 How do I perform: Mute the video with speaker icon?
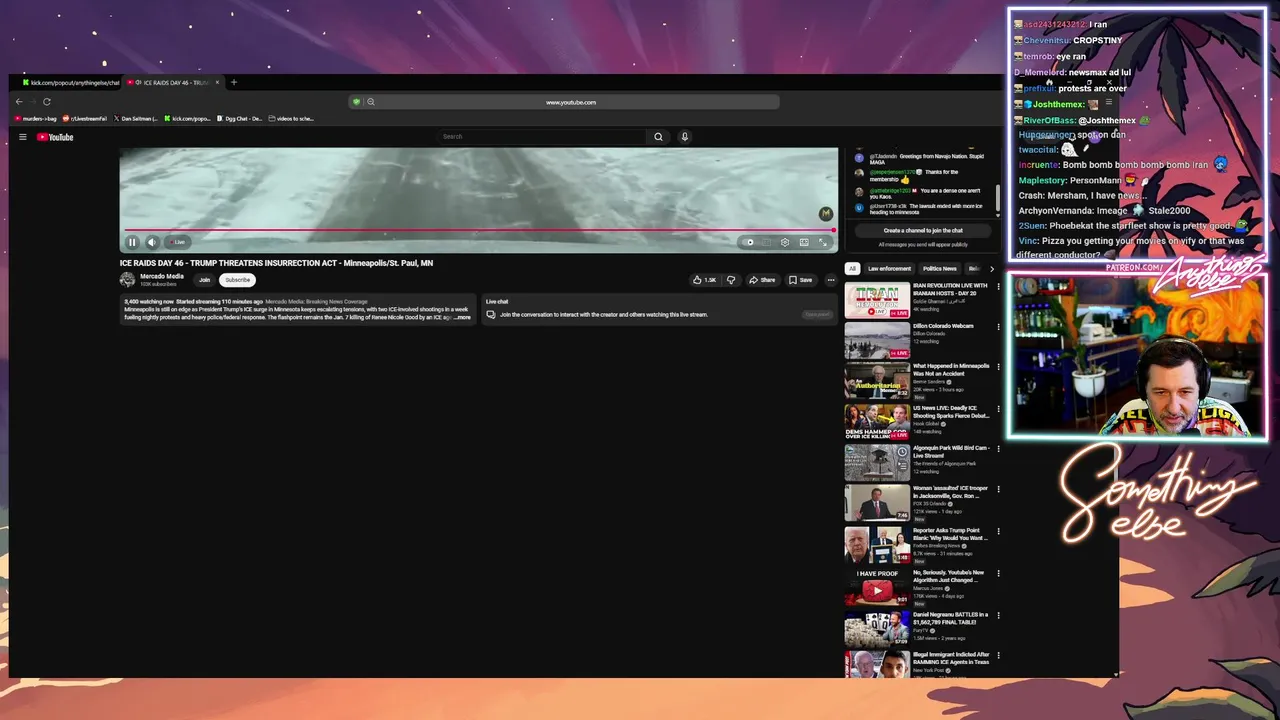[152, 242]
